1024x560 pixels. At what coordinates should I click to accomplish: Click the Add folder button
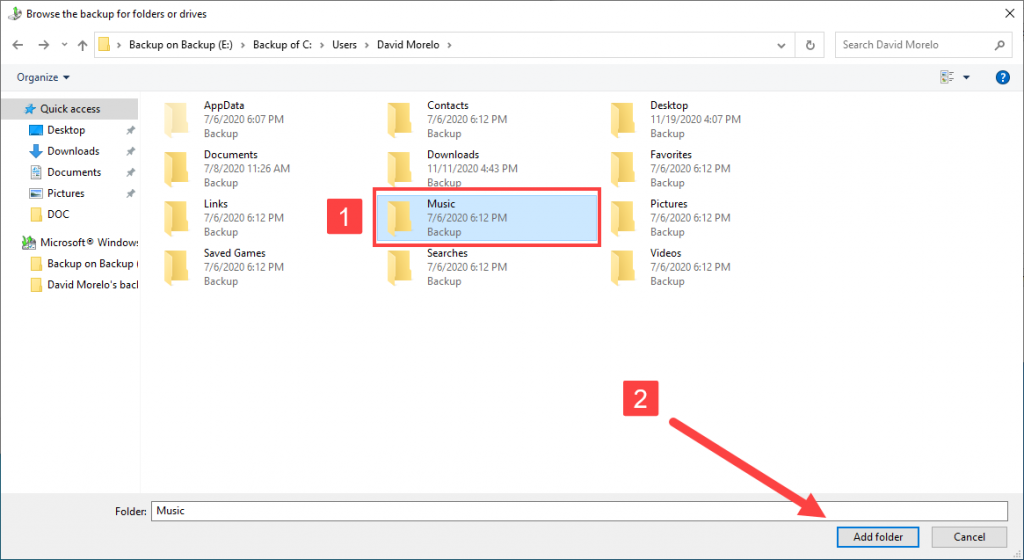[878, 537]
